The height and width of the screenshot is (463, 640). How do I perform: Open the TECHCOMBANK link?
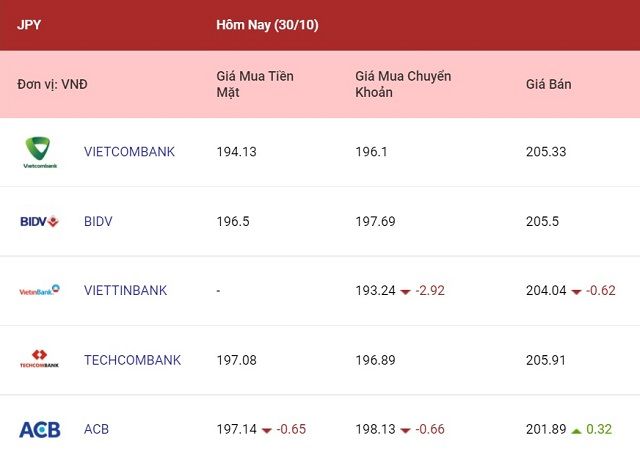[132, 360]
